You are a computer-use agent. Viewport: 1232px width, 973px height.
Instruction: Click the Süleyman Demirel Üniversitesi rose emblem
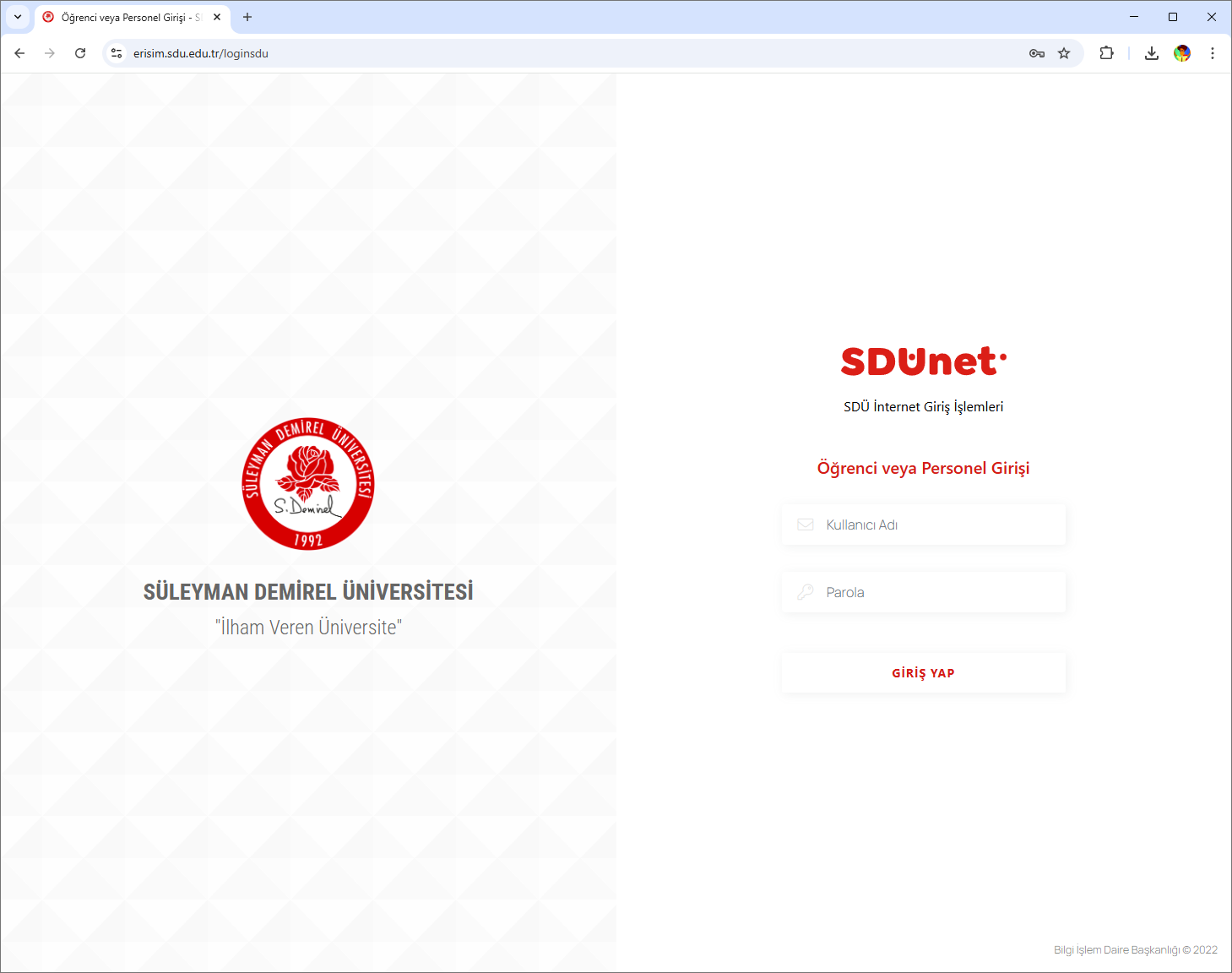coord(308,483)
